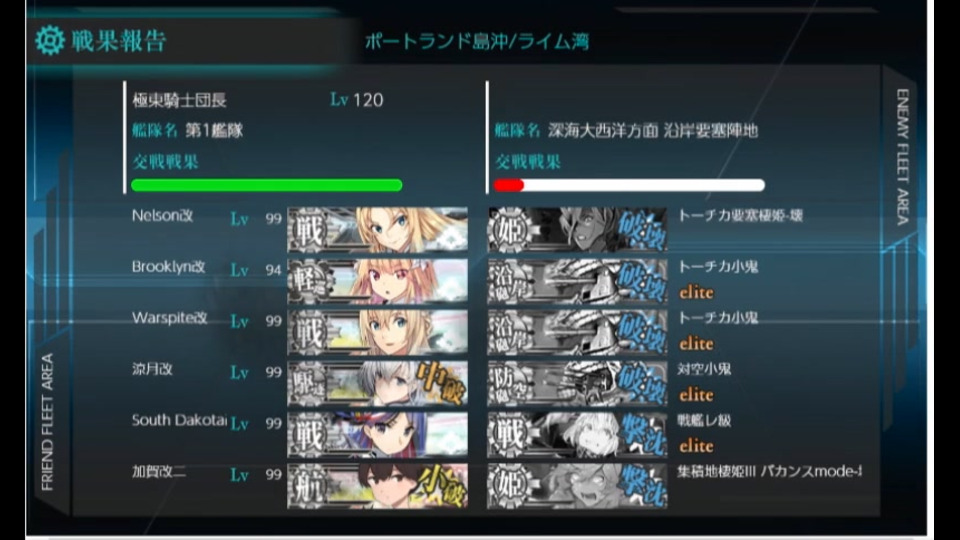Click admiral name 極東騎士団長

[179, 100]
